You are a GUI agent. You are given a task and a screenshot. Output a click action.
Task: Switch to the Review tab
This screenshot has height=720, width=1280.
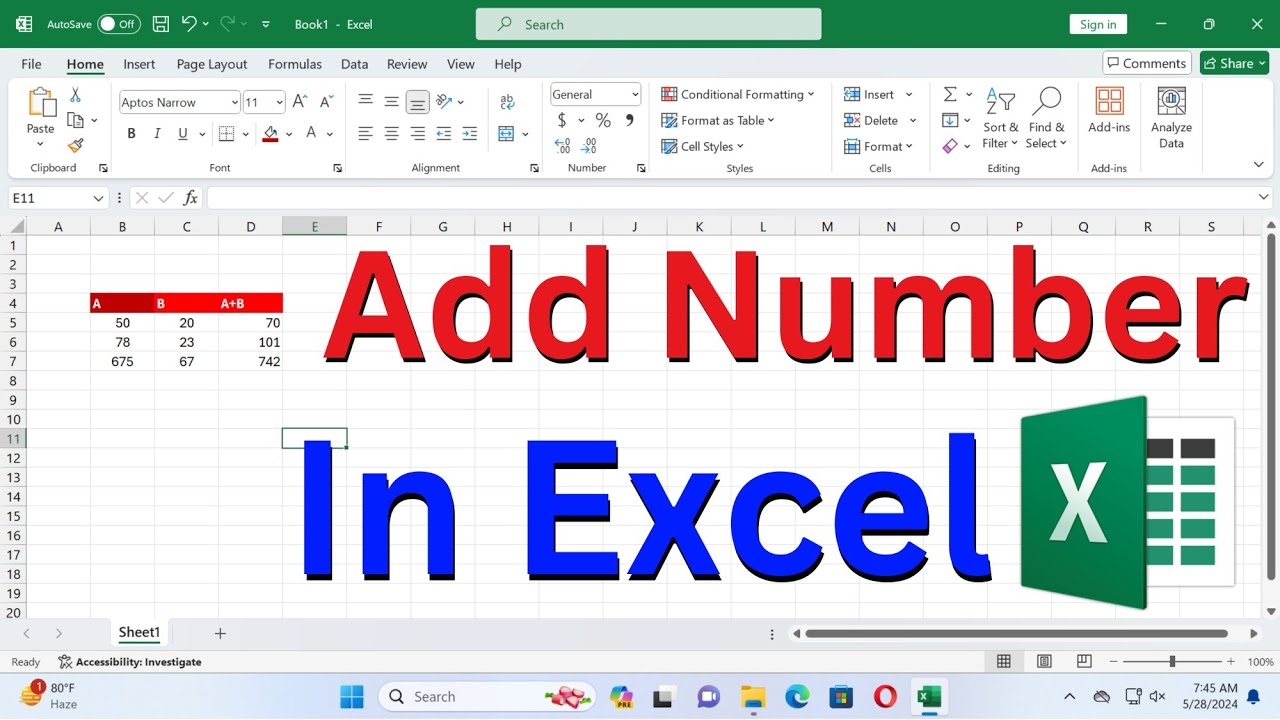pos(407,64)
